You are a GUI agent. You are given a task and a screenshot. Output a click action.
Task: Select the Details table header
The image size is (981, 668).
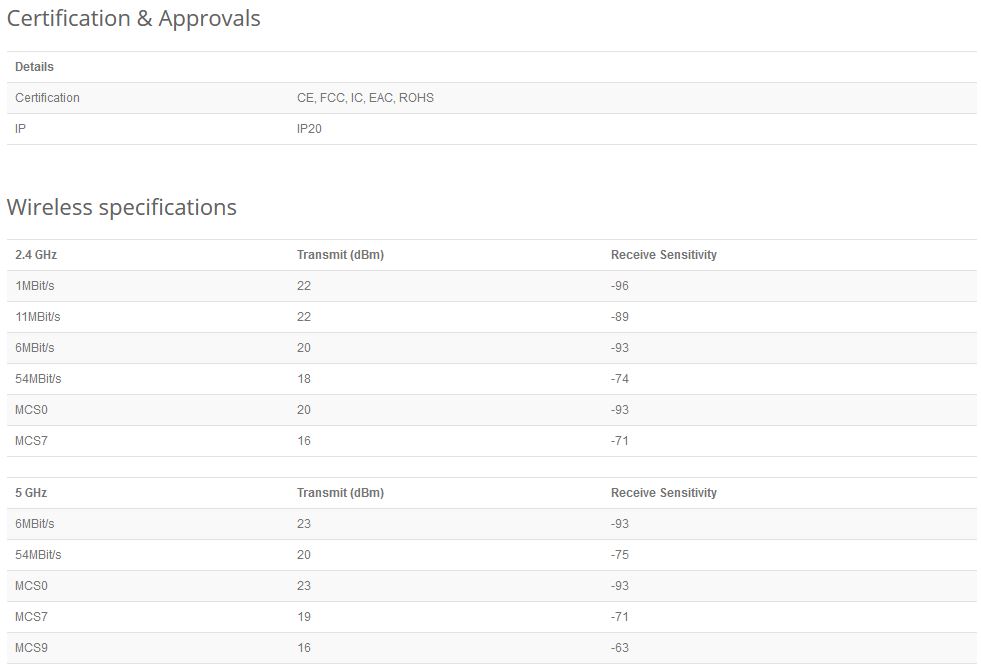35,67
